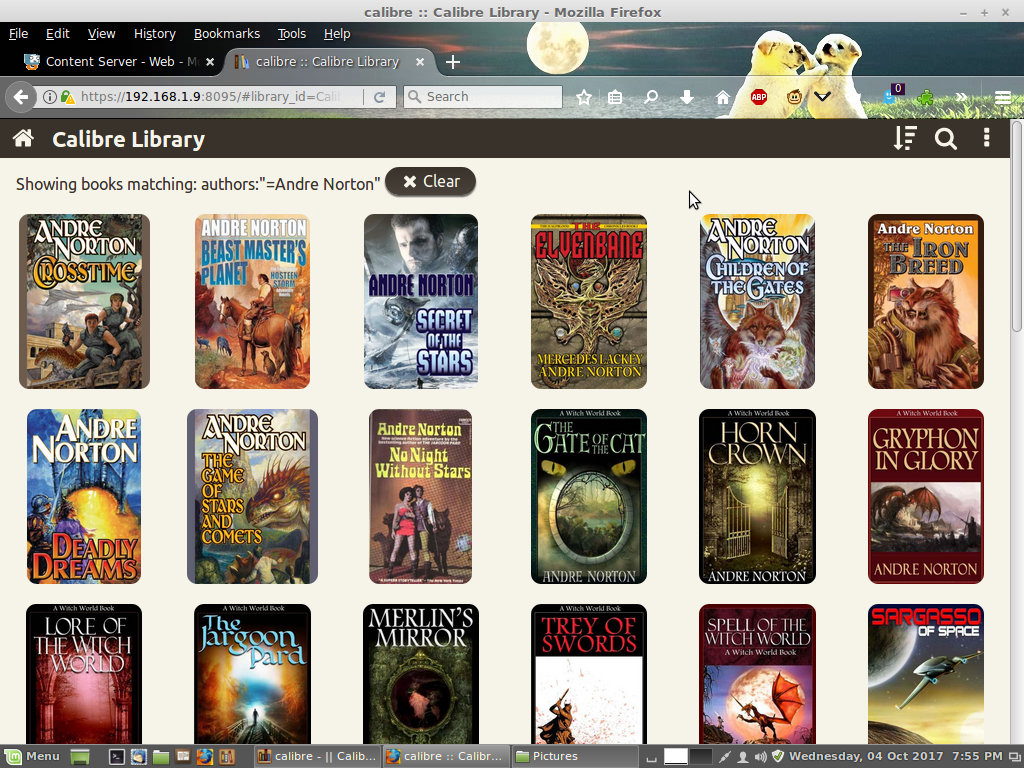The height and width of the screenshot is (768, 1024).
Task: Open The Game of Stars and Comets
Action: tap(252, 496)
